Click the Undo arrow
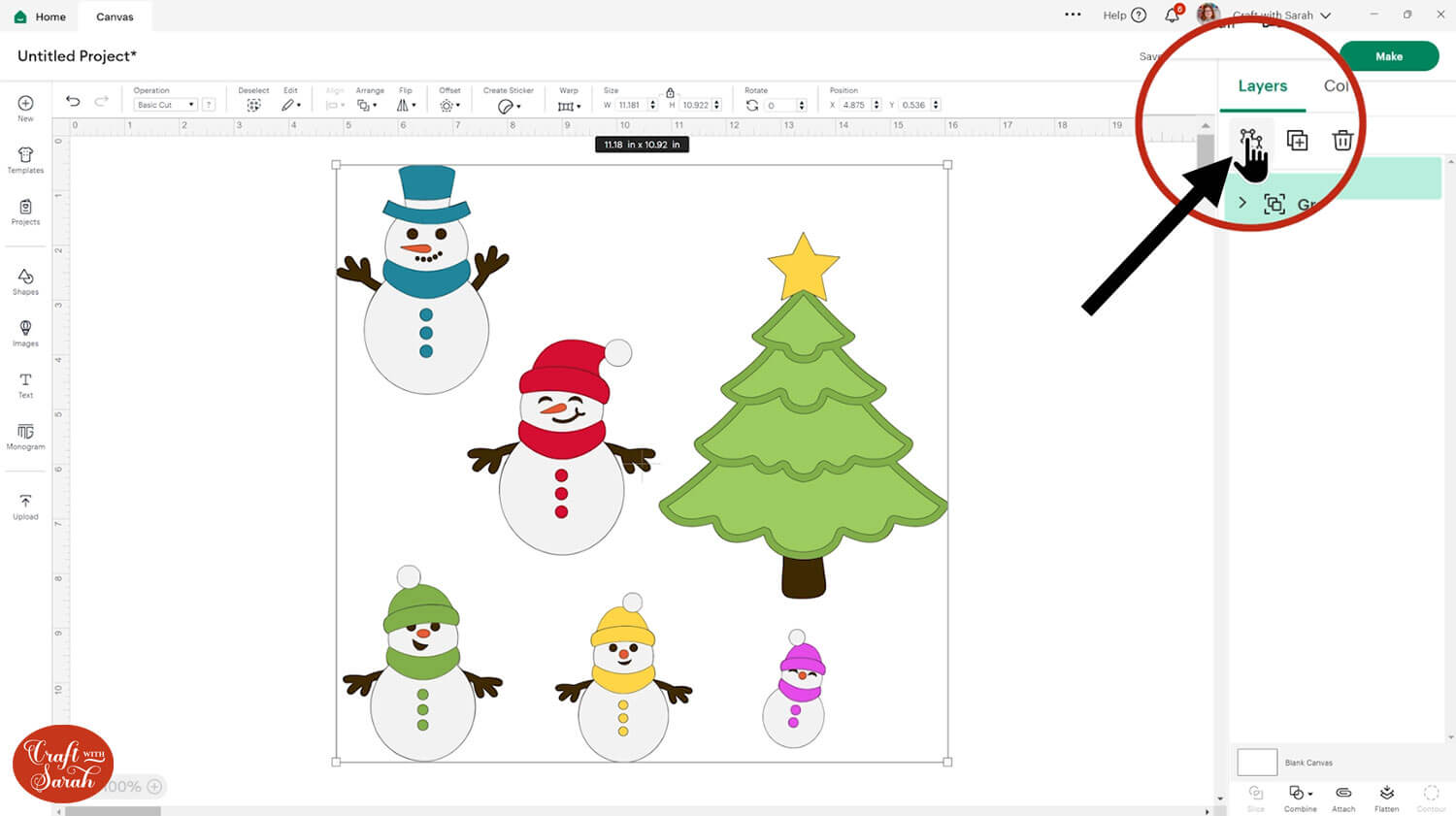The height and width of the screenshot is (816, 1456). (x=73, y=101)
